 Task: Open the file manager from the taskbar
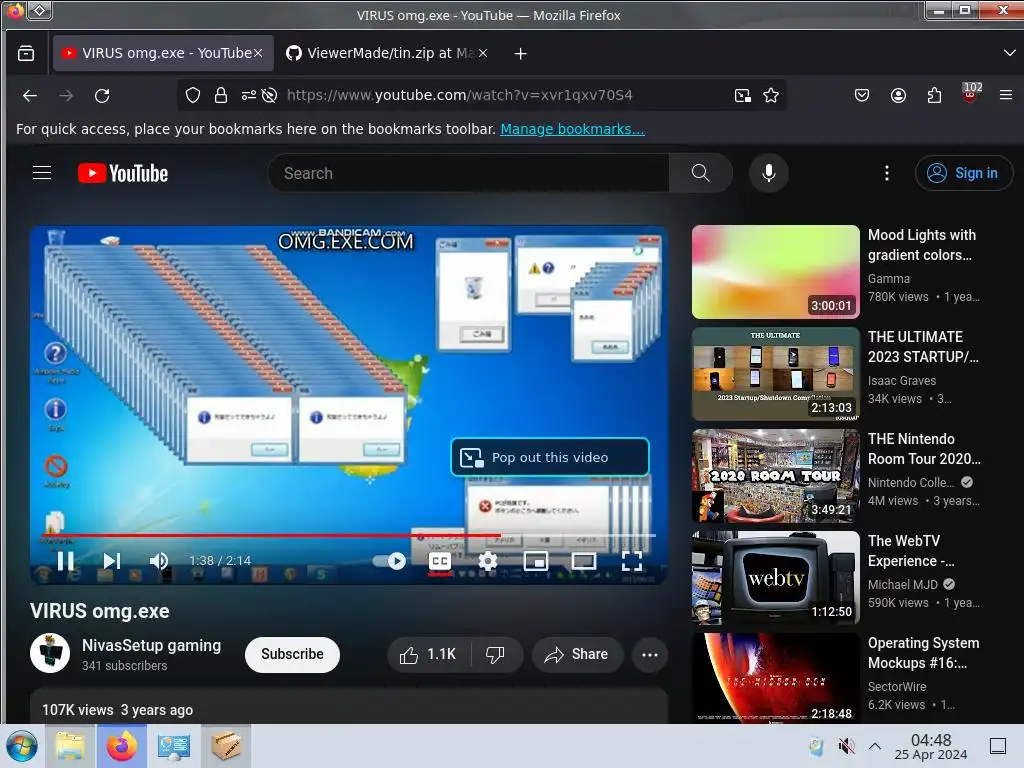click(70, 746)
